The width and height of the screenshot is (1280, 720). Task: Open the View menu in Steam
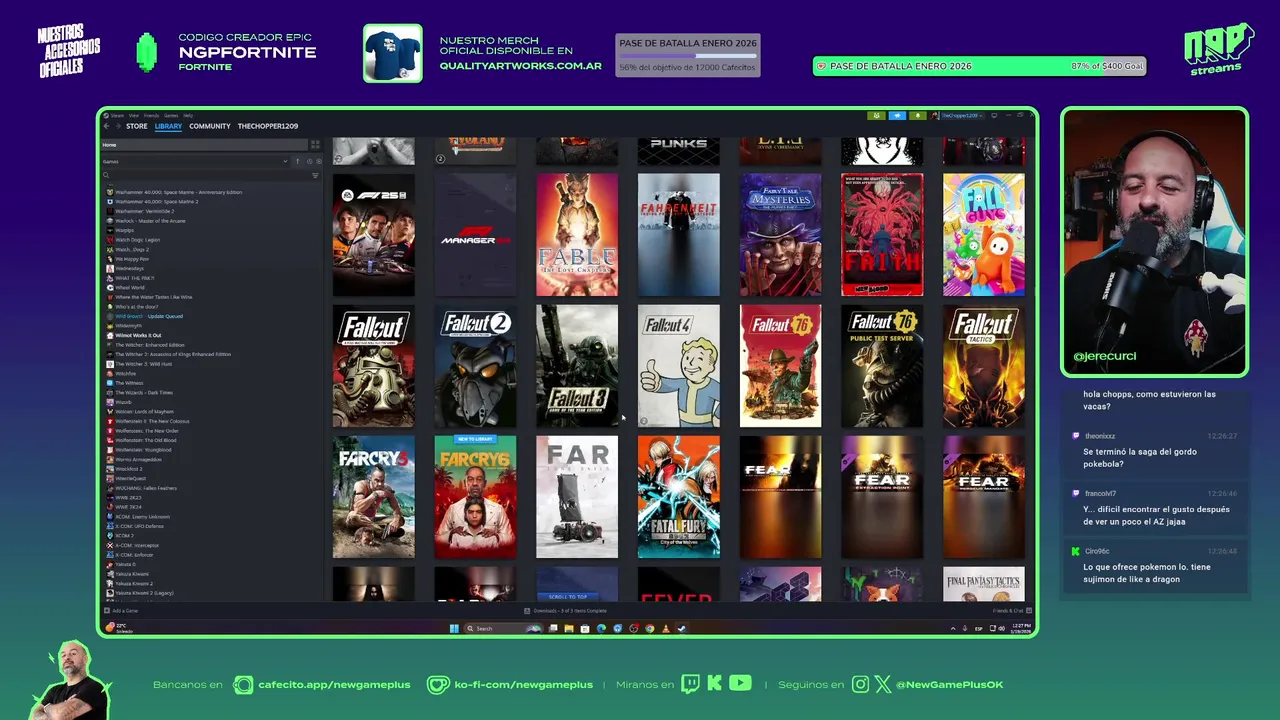(x=133, y=116)
